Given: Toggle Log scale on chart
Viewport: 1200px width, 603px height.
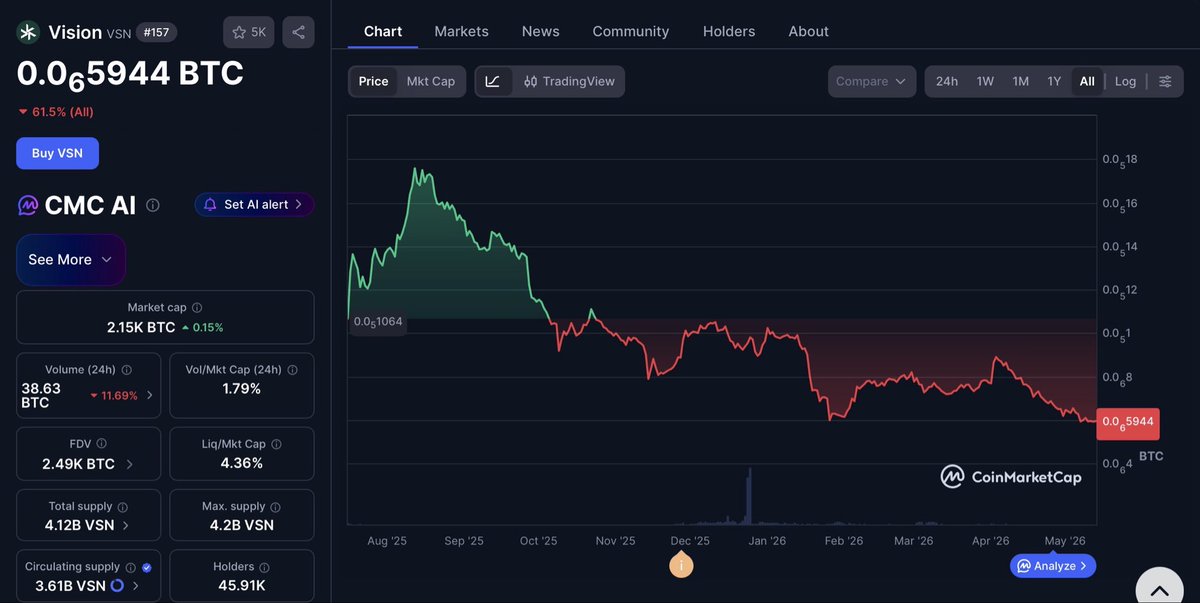Looking at the screenshot, I should [x=1125, y=81].
